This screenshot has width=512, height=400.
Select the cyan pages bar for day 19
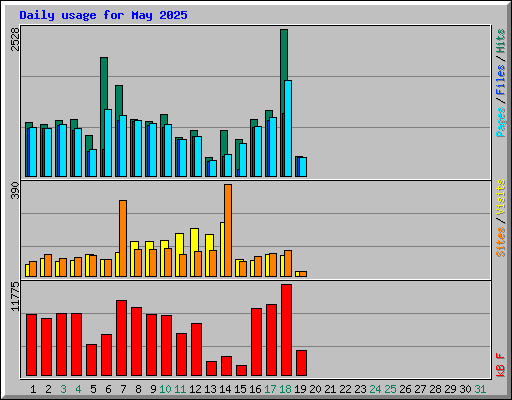(x=303, y=167)
